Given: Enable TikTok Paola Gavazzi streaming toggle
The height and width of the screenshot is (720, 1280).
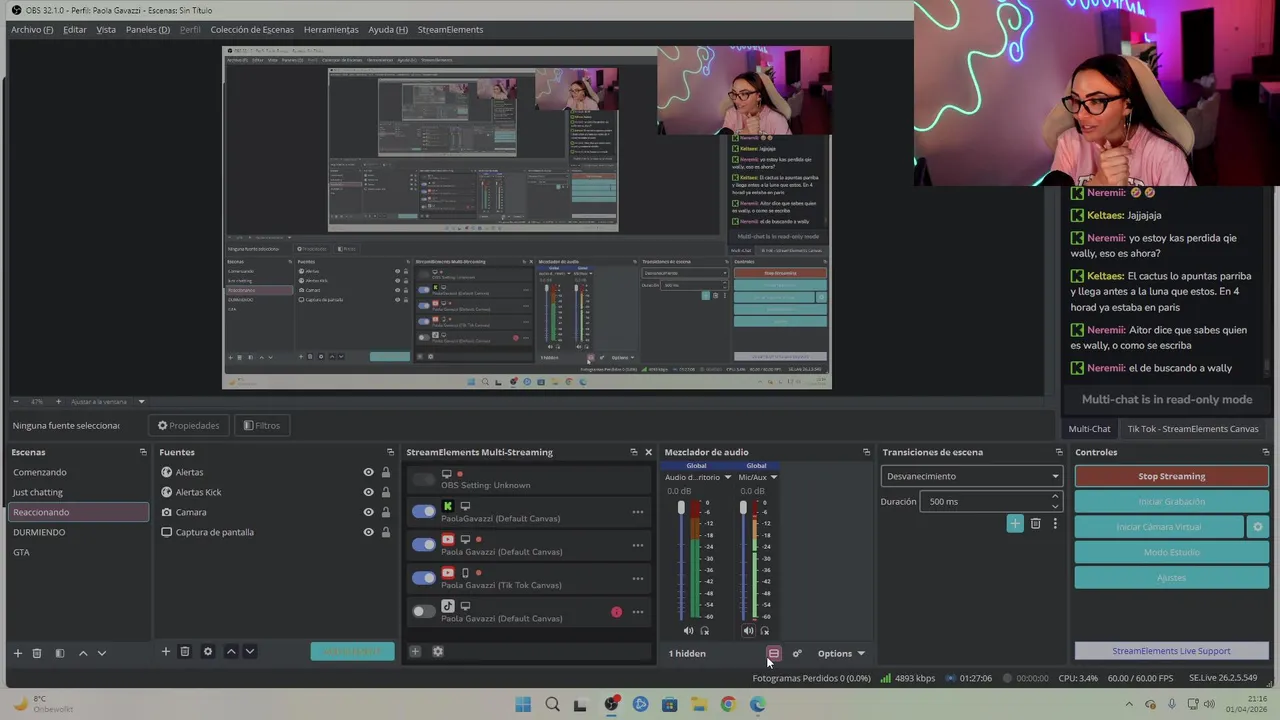Looking at the screenshot, I should 424,611.
